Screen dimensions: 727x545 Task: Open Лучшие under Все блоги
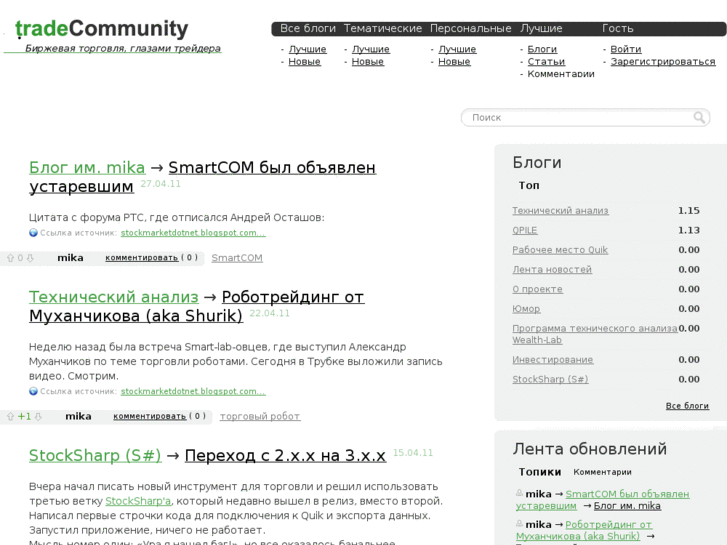coord(307,49)
